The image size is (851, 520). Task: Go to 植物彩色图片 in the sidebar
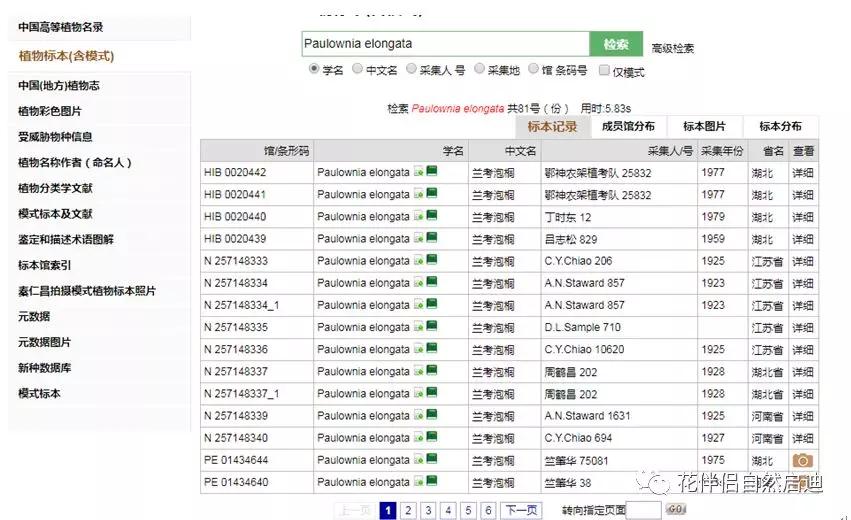pyautogui.click(x=50, y=111)
